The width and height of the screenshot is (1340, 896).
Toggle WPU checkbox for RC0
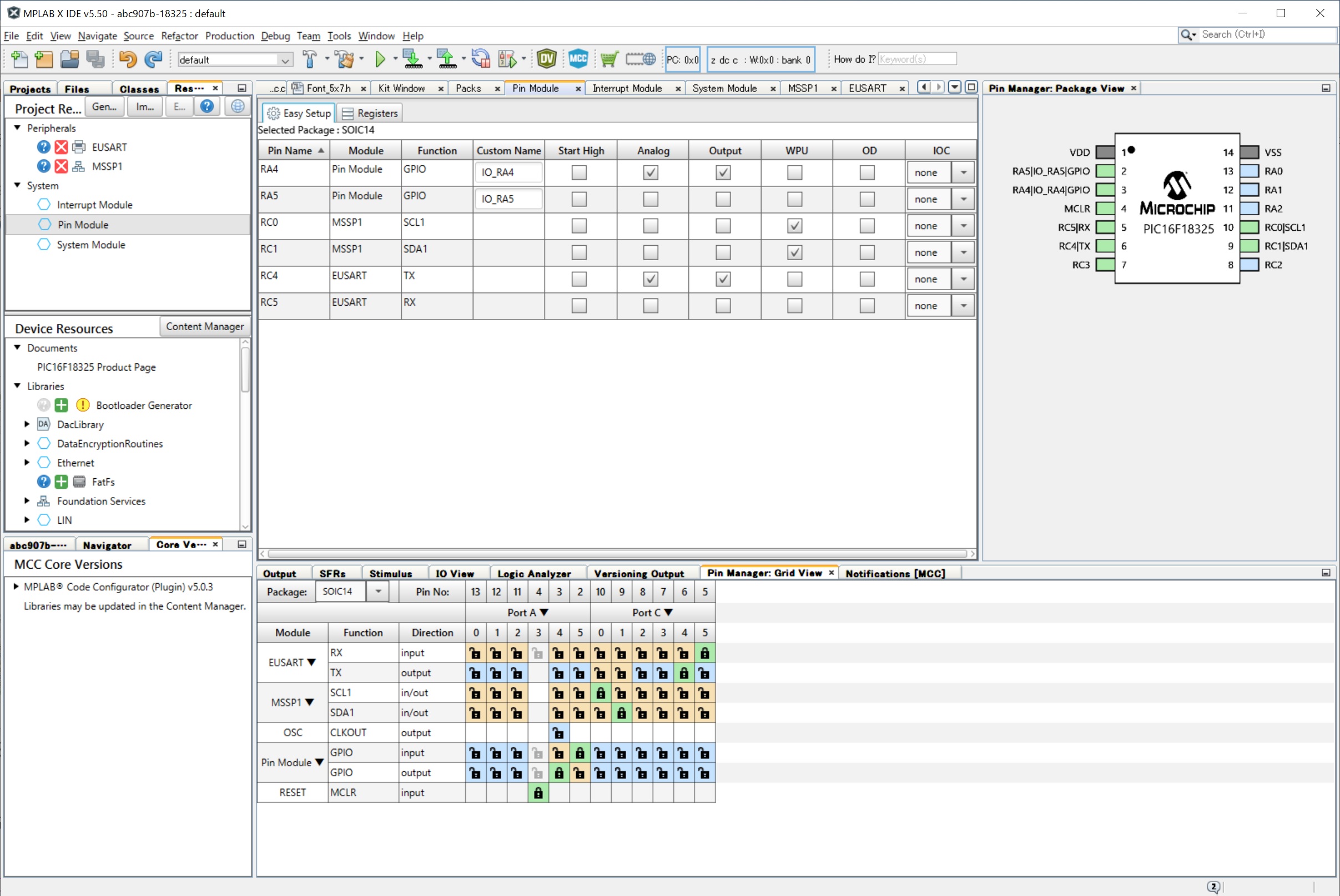click(x=795, y=226)
